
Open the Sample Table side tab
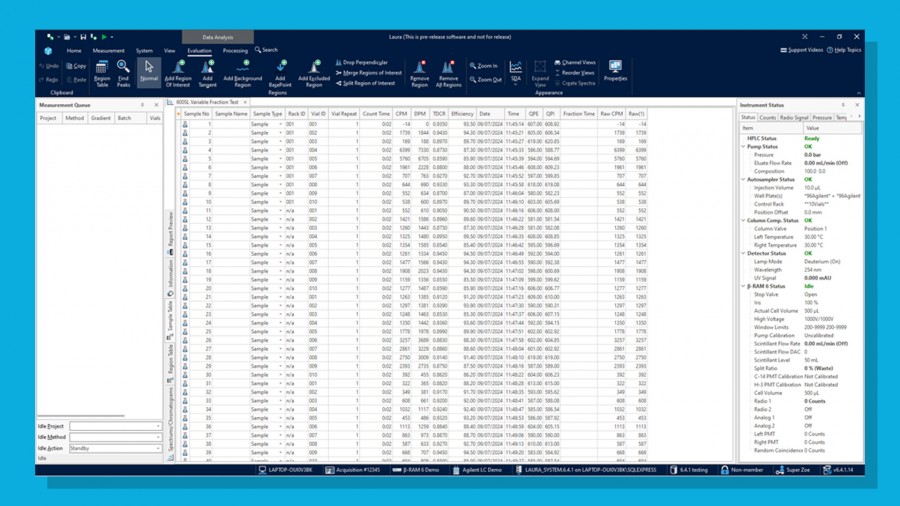coord(170,320)
